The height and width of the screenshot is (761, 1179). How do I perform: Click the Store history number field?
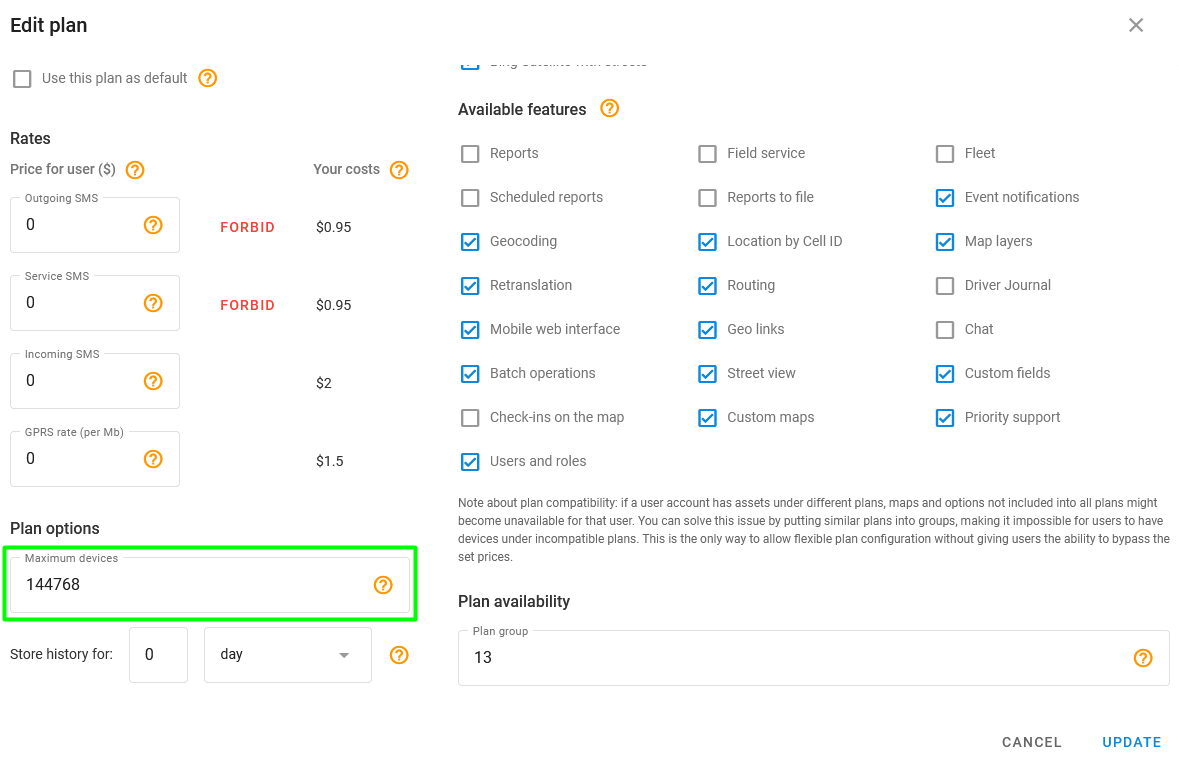point(158,655)
